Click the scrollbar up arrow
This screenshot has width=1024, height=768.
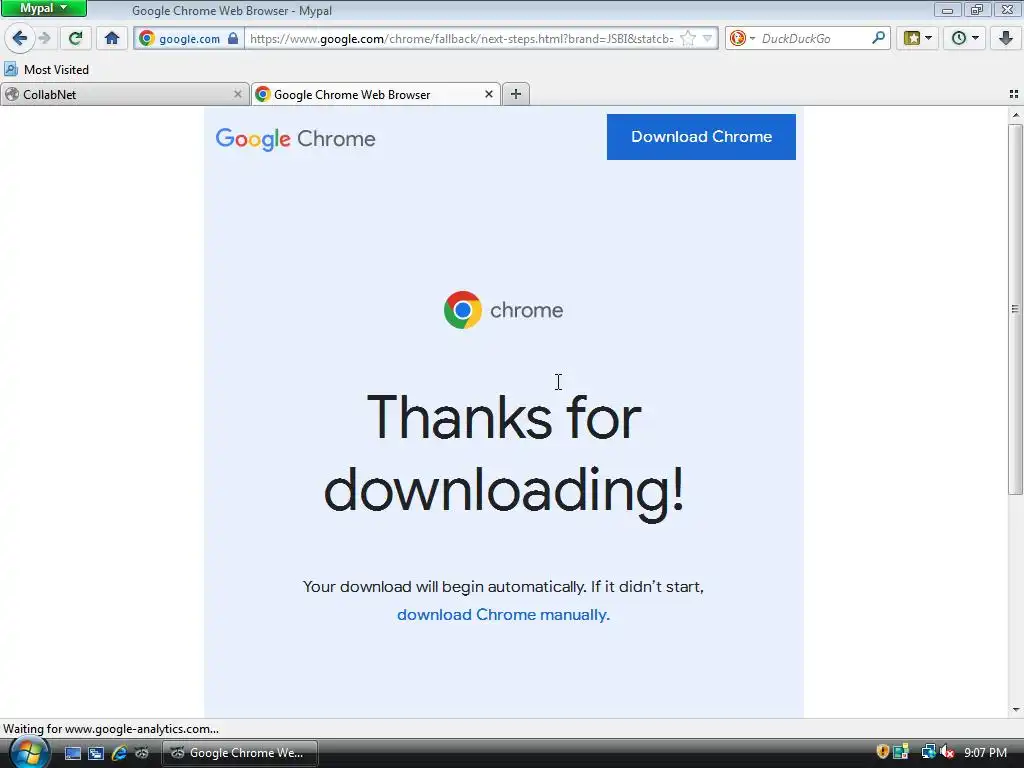point(1015,115)
